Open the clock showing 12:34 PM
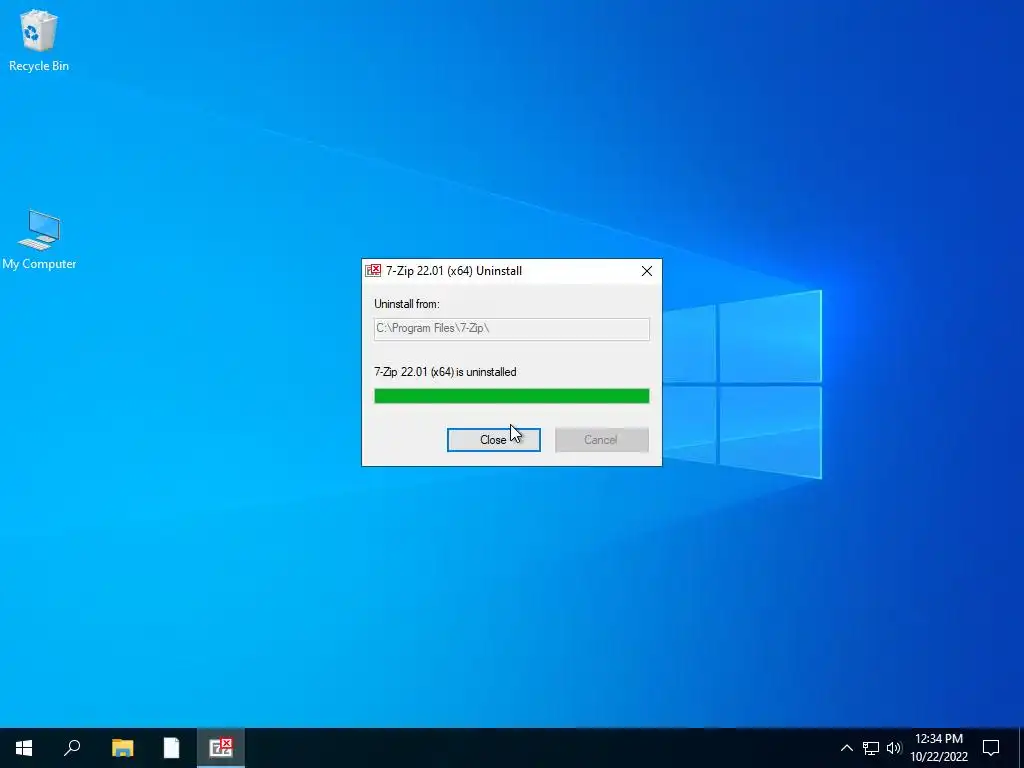This screenshot has height=768, width=1024. coord(939,748)
